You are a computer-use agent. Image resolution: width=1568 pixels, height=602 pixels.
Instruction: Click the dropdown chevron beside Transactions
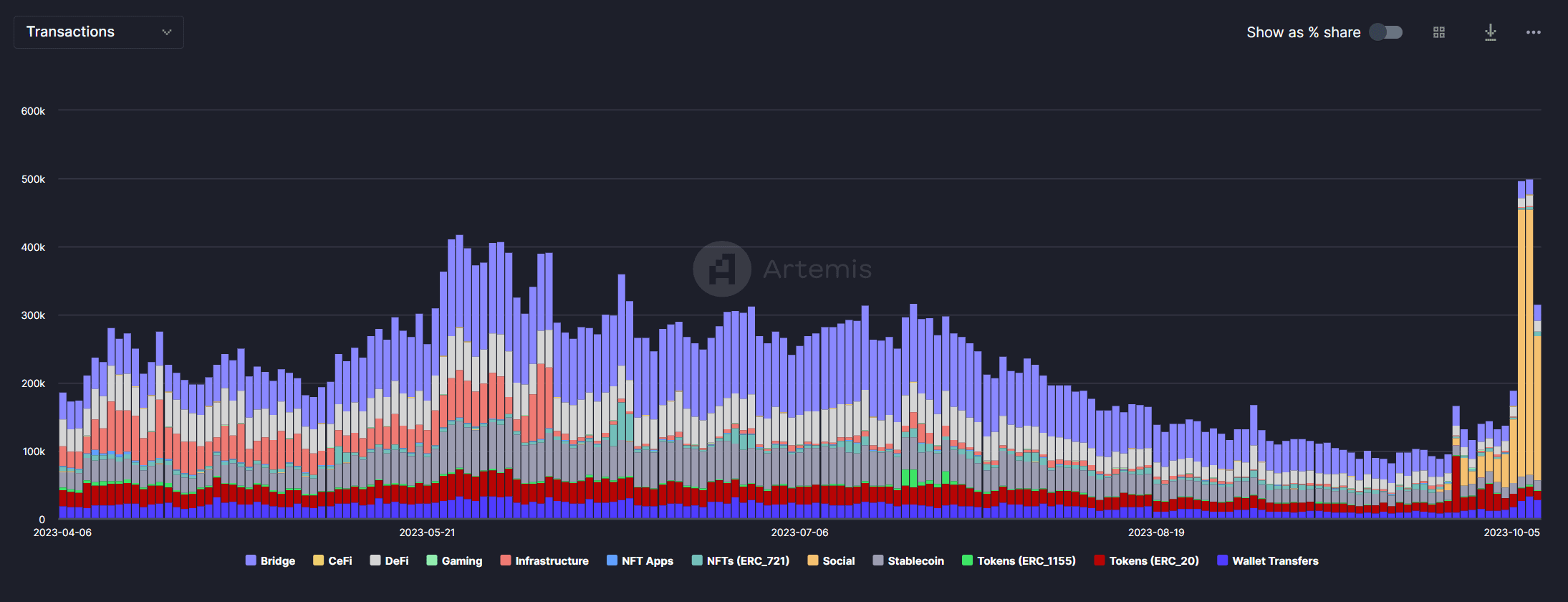pyautogui.click(x=167, y=32)
